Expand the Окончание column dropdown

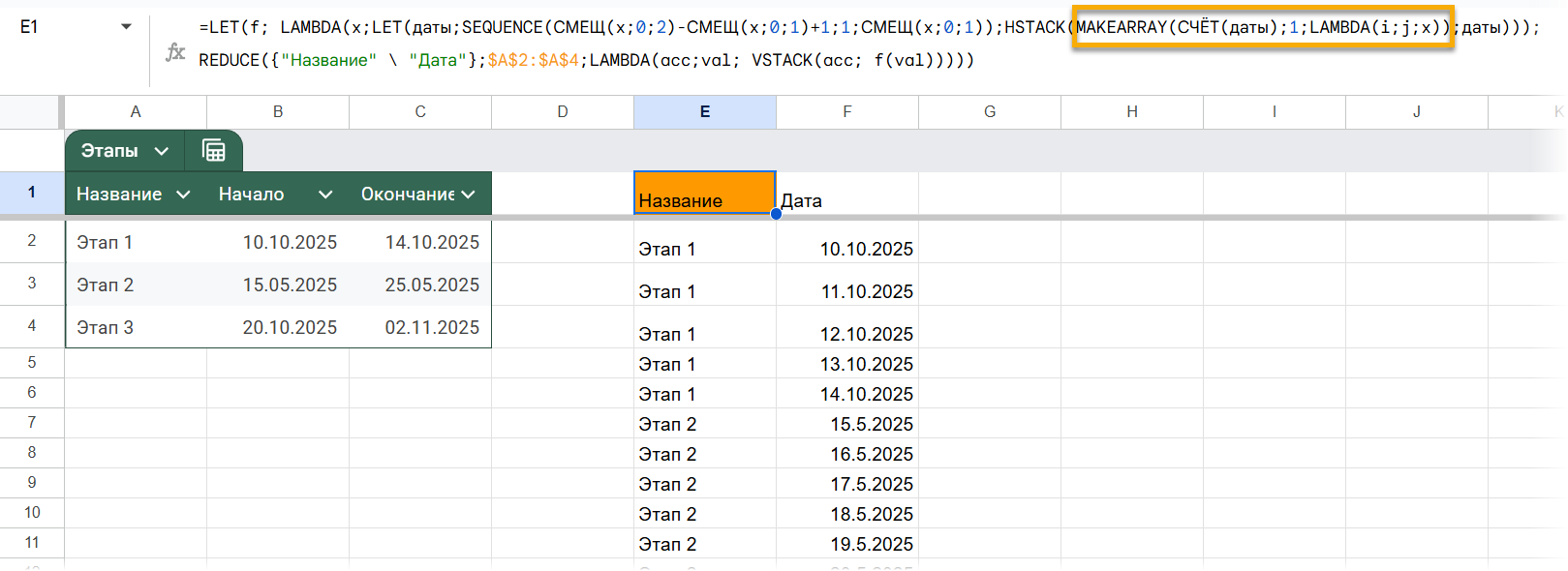point(469,195)
